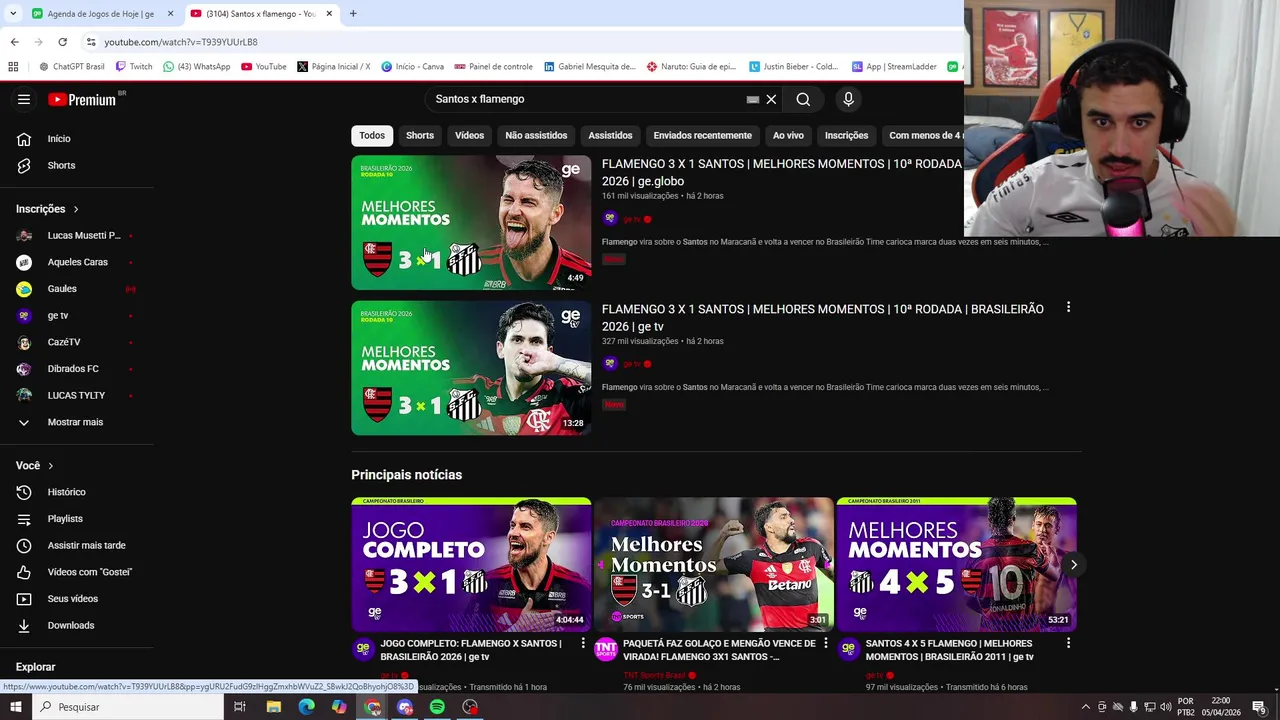Open ChatGPT Brasil bookmark
The height and width of the screenshot is (720, 1280).
point(71,67)
